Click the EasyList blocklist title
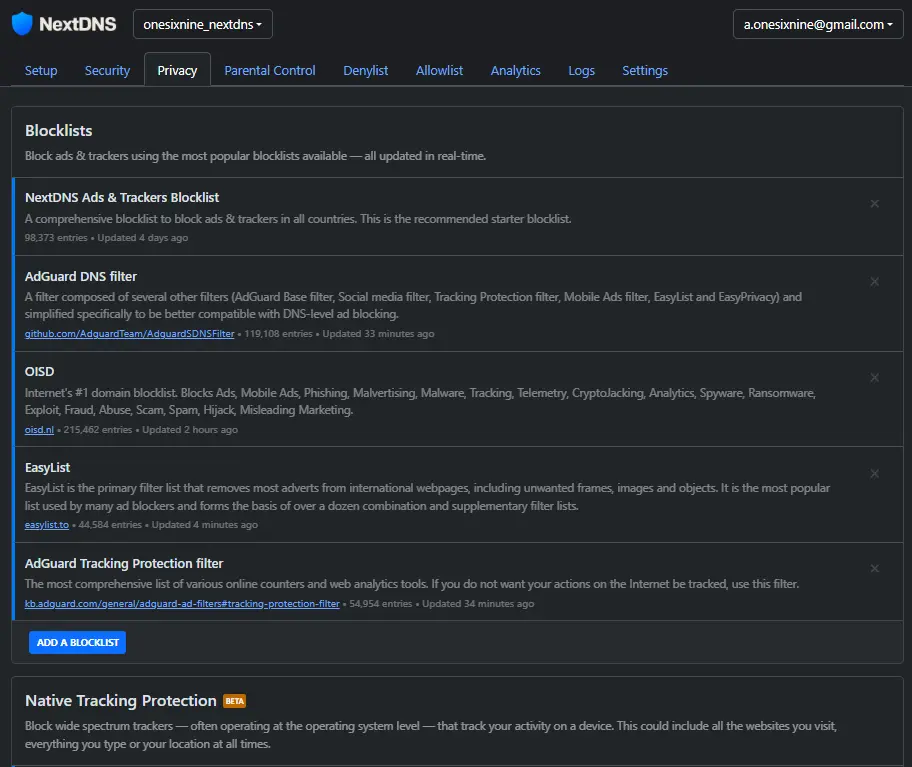 pos(47,468)
